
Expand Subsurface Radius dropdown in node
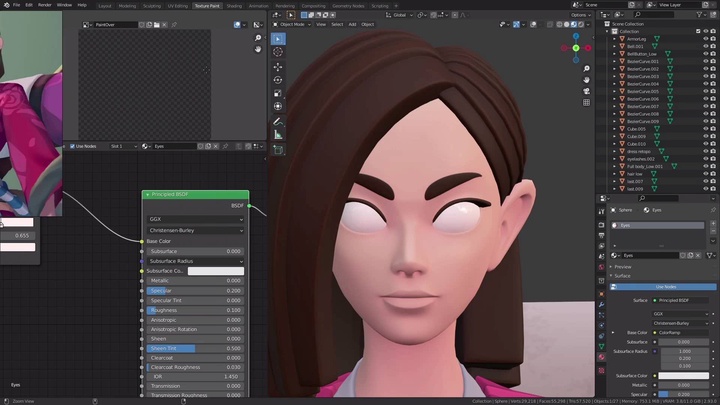(195, 261)
